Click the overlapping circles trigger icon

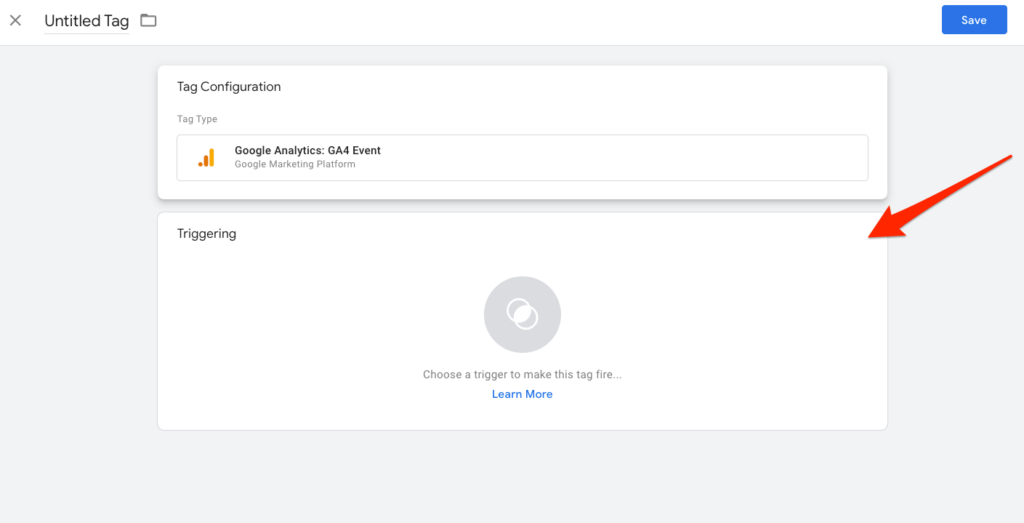[x=522, y=315]
